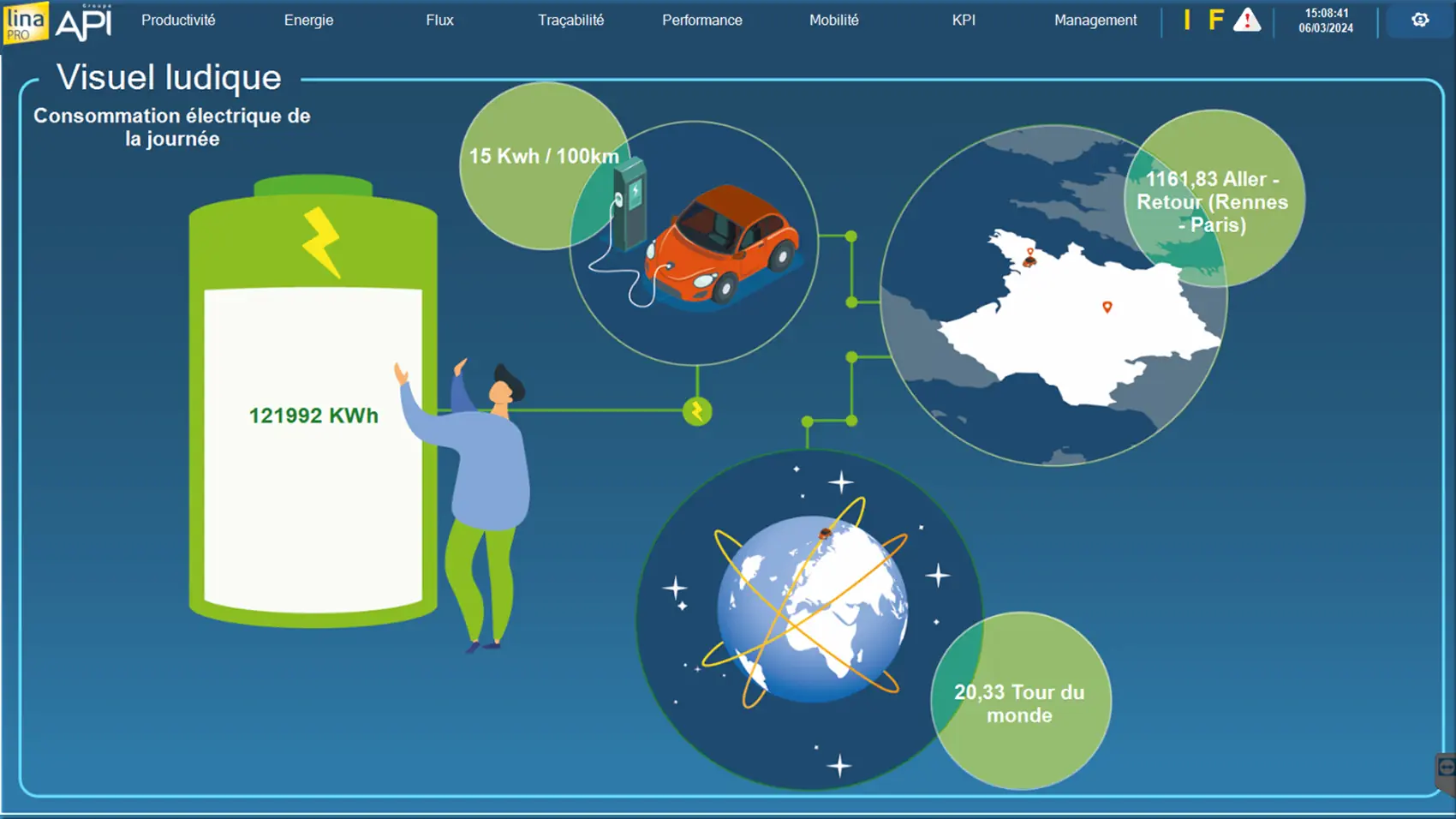
Task: Click the yellow I status indicator
Action: pyautogui.click(x=1187, y=20)
